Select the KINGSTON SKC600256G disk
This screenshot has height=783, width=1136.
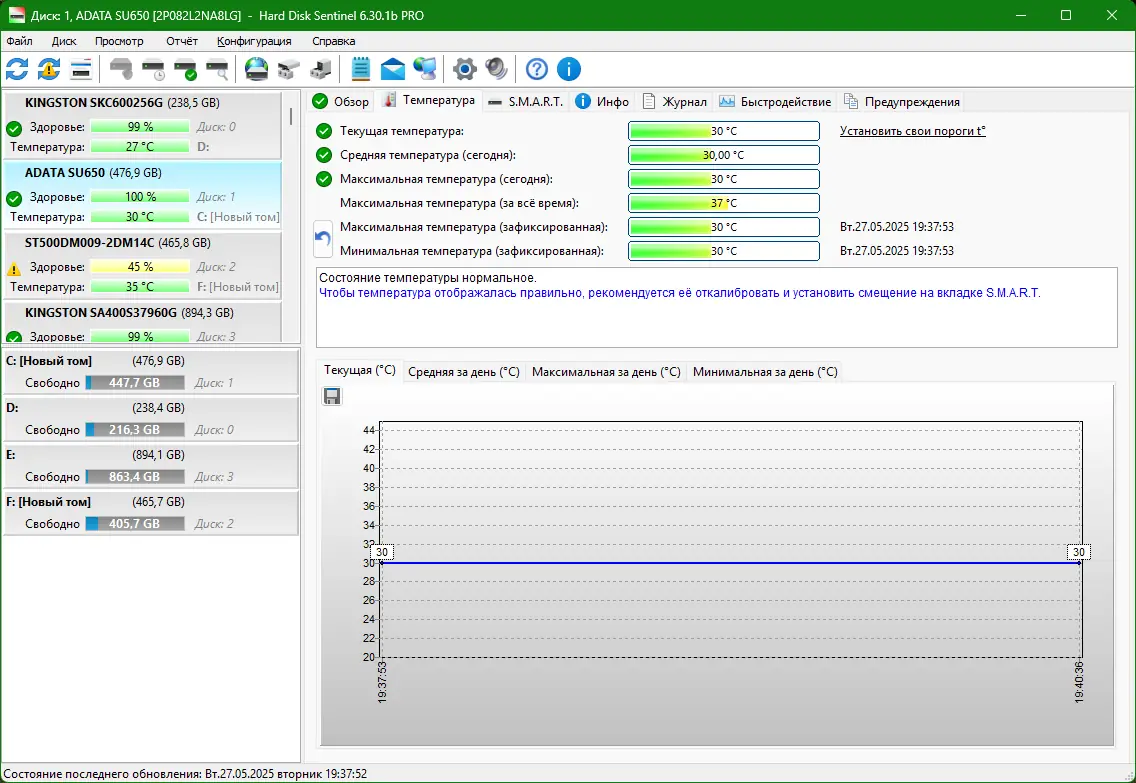click(93, 102)
